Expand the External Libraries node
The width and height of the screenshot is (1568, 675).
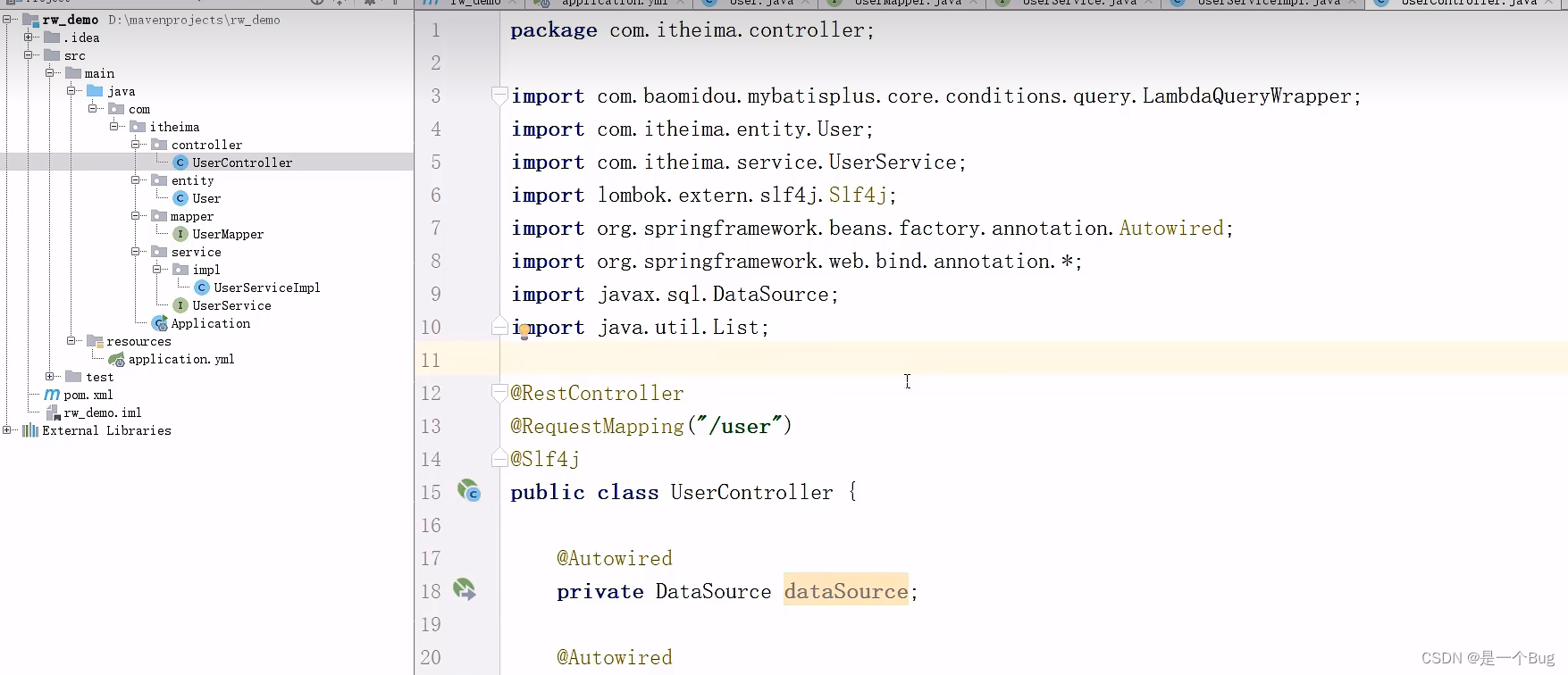tap(7, 429)
